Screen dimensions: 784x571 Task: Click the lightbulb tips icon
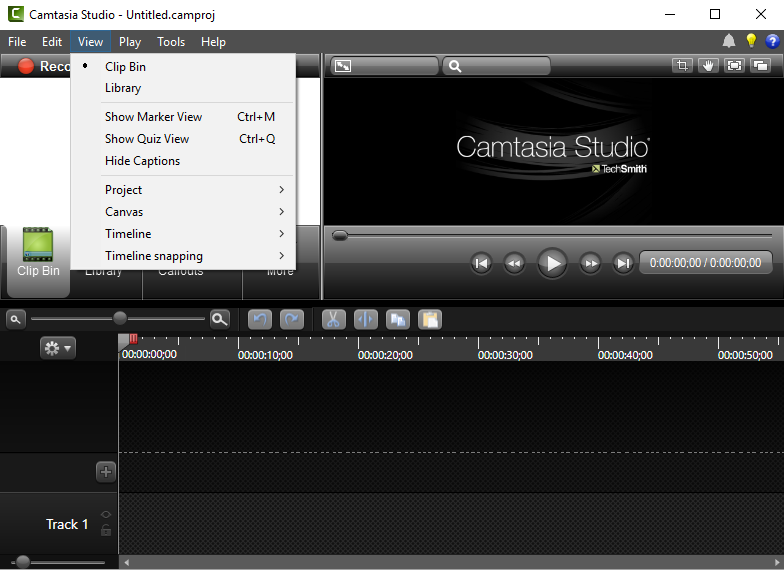751,41
